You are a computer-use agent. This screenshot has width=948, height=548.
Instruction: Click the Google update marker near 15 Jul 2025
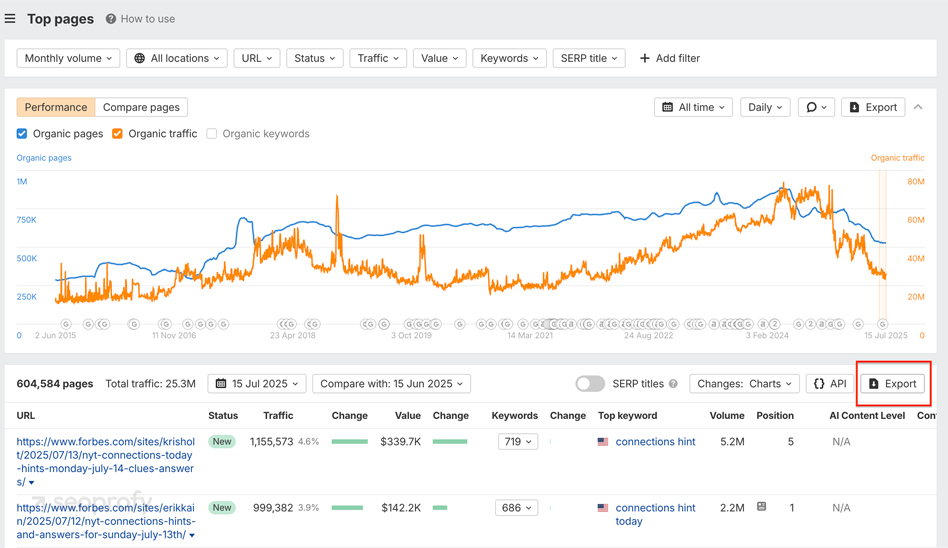(883, 324)
